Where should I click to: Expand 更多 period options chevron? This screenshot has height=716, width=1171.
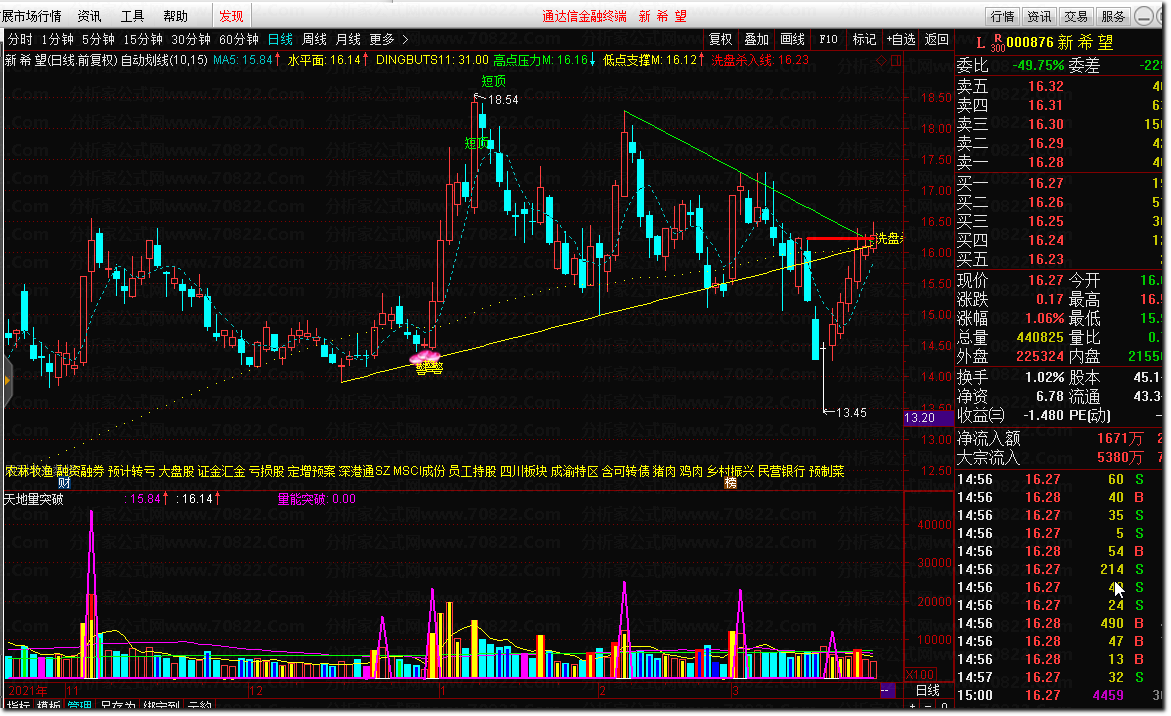pyautogui.click(x=406, y=40)
